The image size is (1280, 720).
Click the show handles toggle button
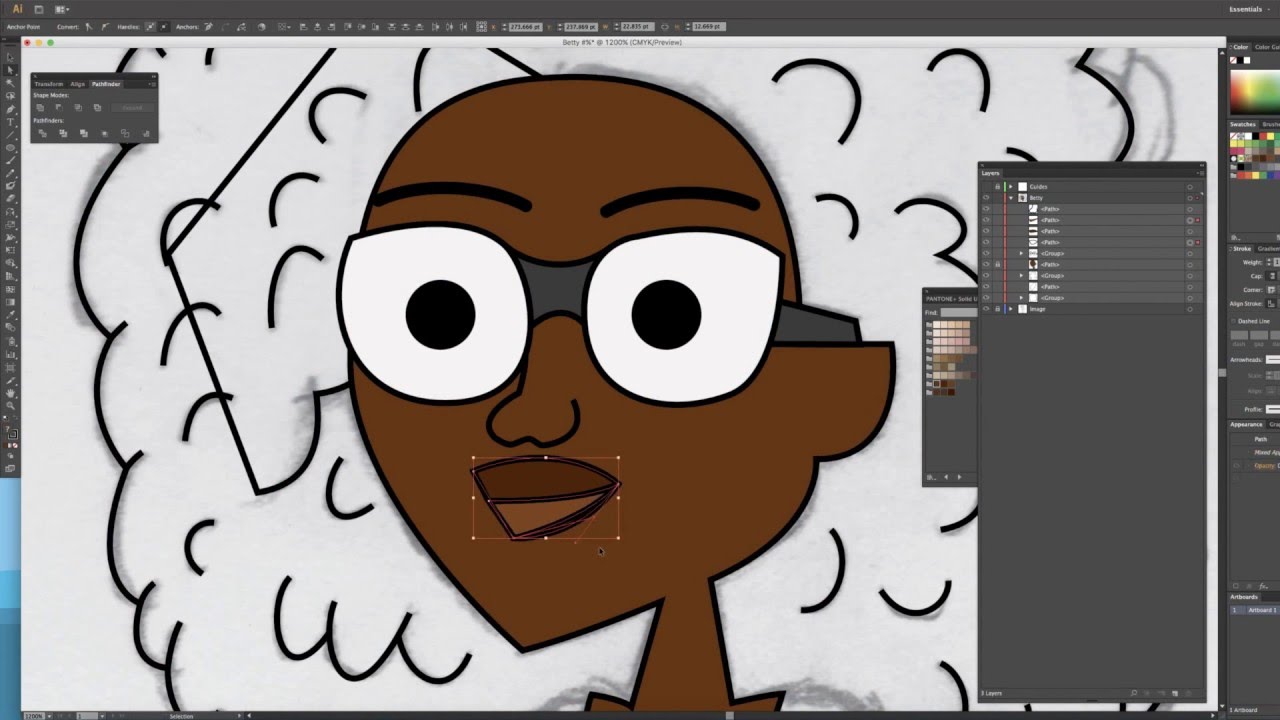[x=150, y=27]
